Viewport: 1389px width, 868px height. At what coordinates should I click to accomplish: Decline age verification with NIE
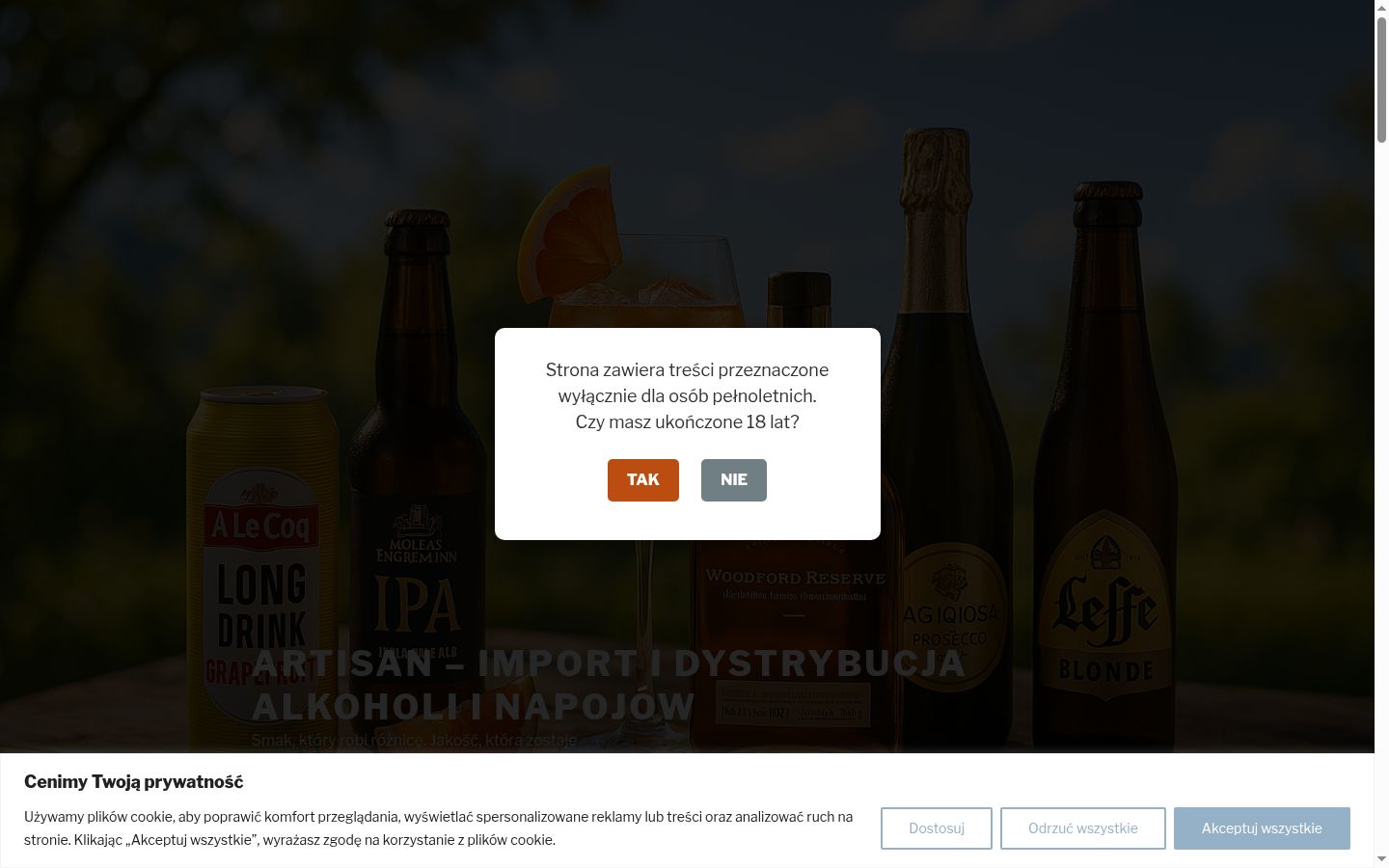[x=734, y=480]
